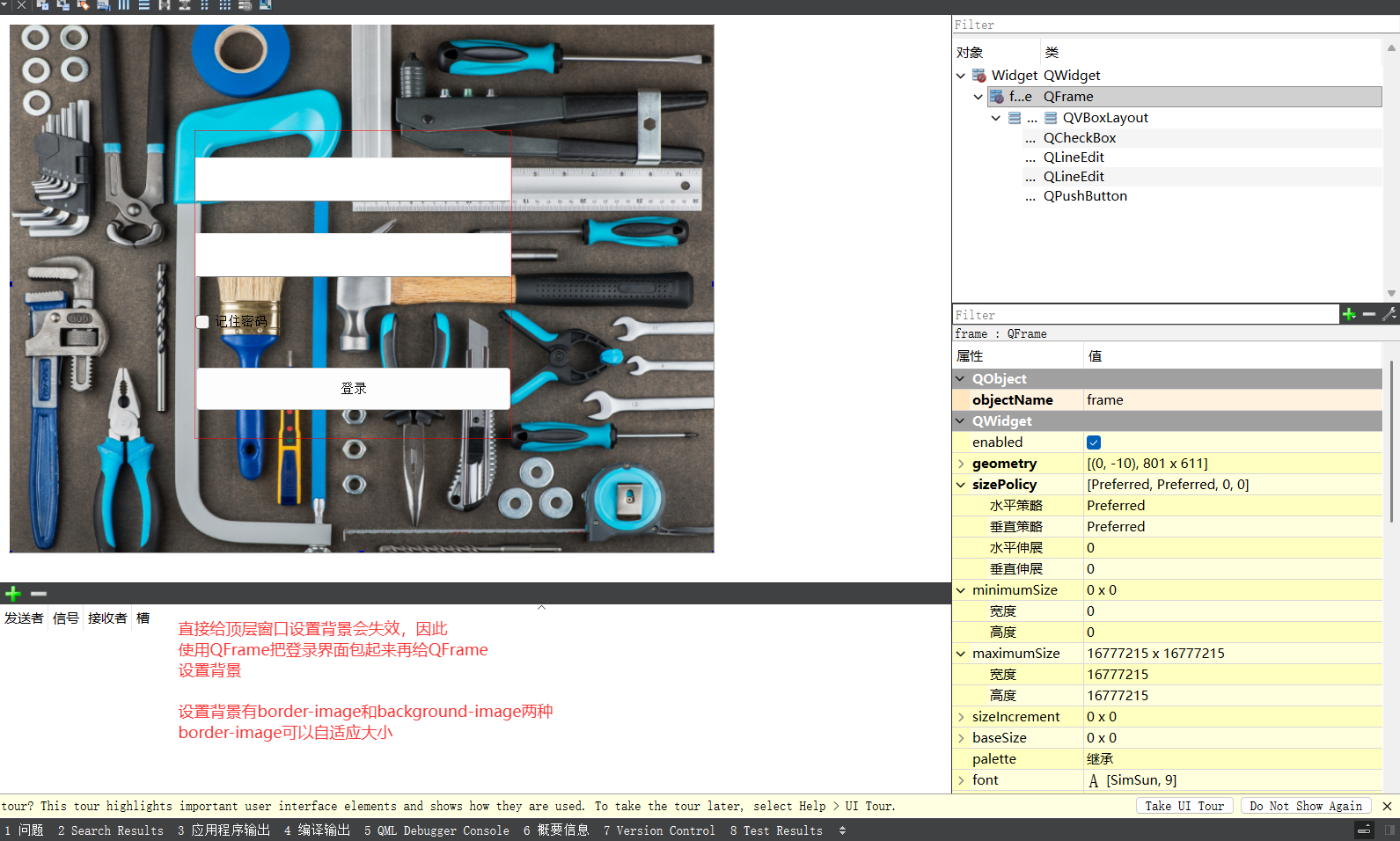1400x841 pixels.
Task: Apply Lay Out Horizontally from toolbar
Action: click(123, 5)
